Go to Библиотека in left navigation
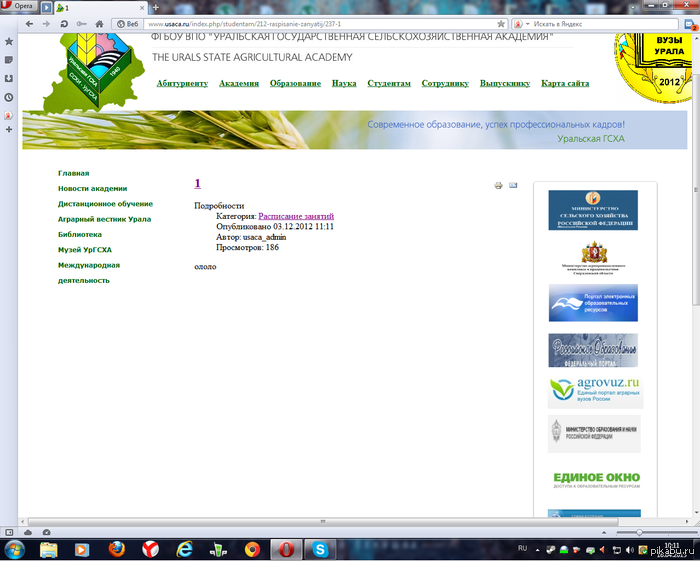 [x=80, y=234]
